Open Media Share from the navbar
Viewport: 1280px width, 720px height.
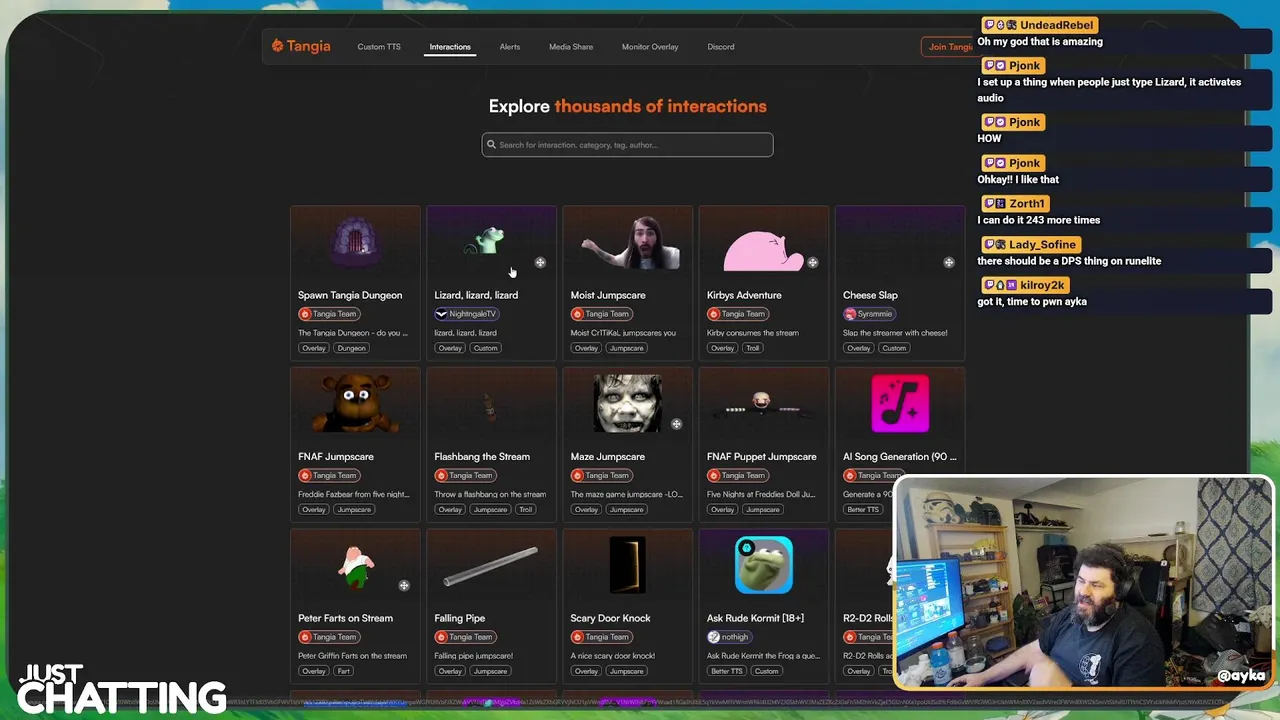(571, 47)
